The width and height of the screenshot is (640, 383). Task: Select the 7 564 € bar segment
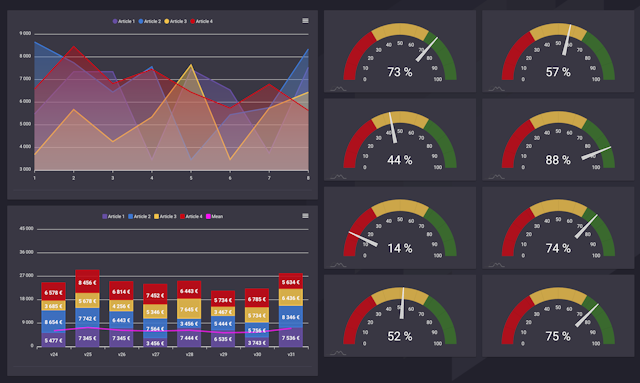pyautogui.click(x=155, y=328)
